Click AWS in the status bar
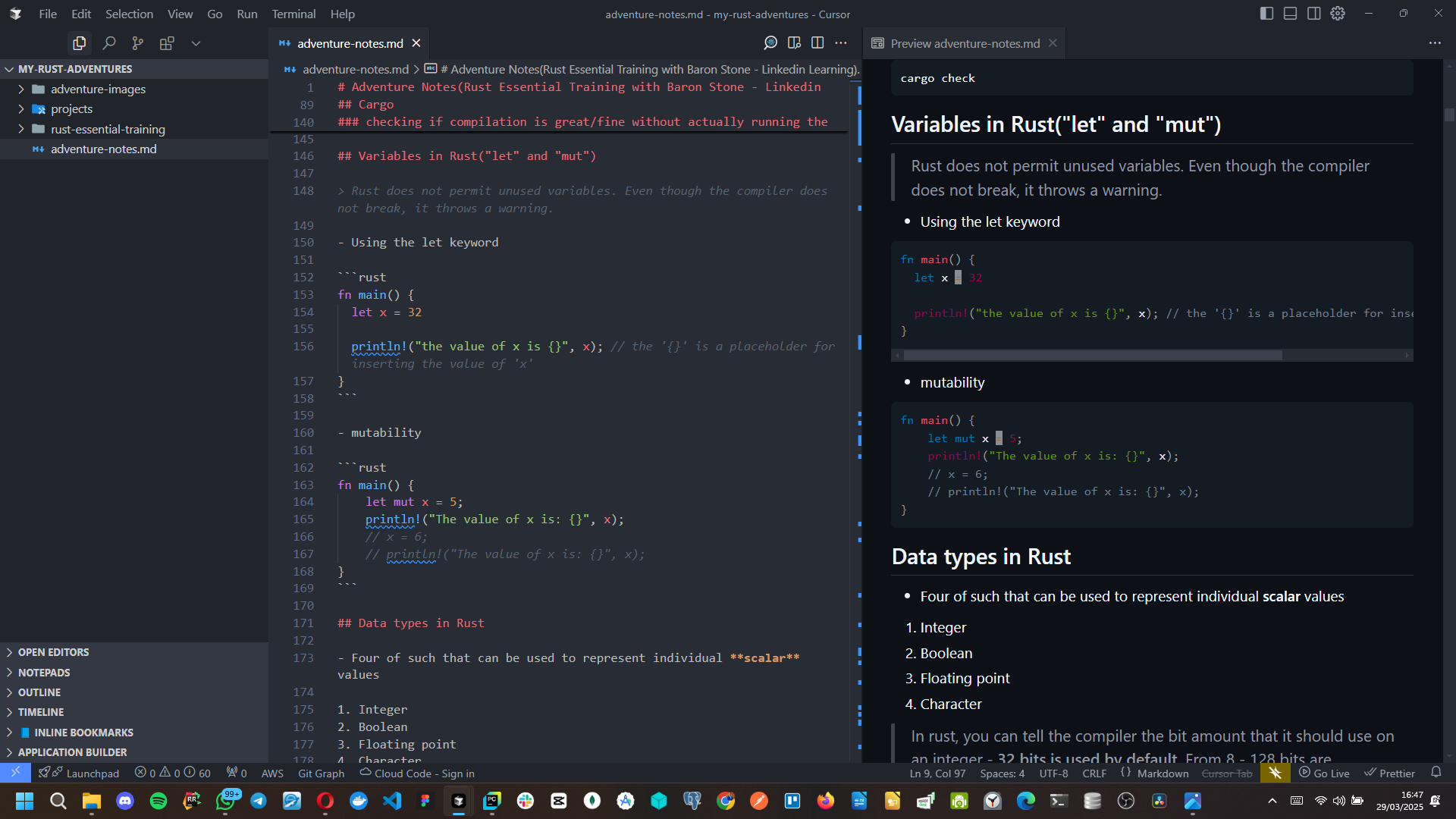1456x819 pixels. [x=272, y=773]
